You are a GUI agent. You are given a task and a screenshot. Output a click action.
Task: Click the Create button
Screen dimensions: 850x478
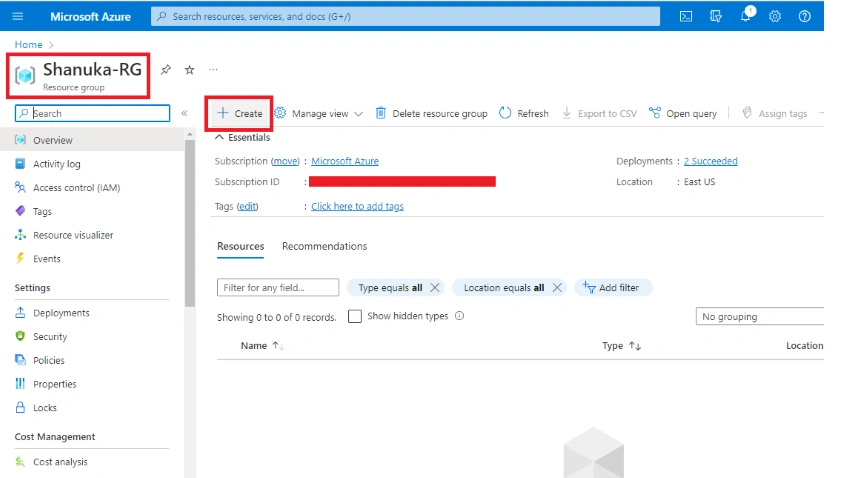tap(240, 113)
